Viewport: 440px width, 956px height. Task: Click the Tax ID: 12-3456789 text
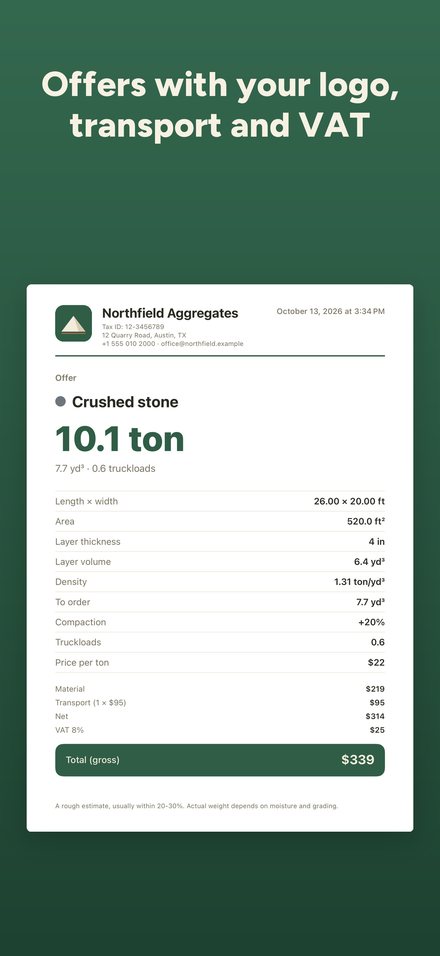tap(133, 327)
